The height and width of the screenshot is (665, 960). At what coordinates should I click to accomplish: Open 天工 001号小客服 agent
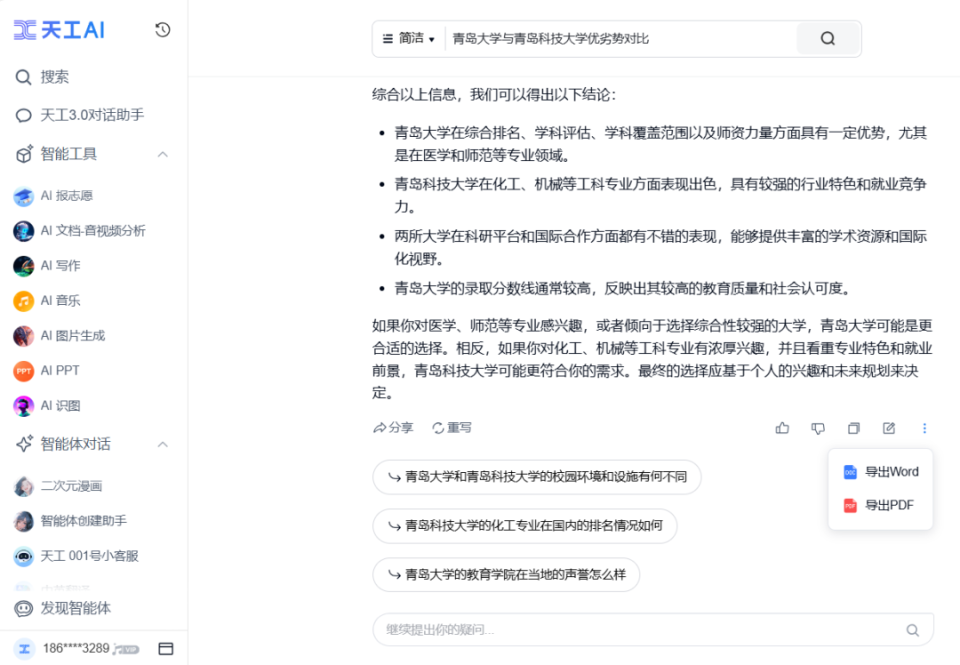[x=77, y=556]
